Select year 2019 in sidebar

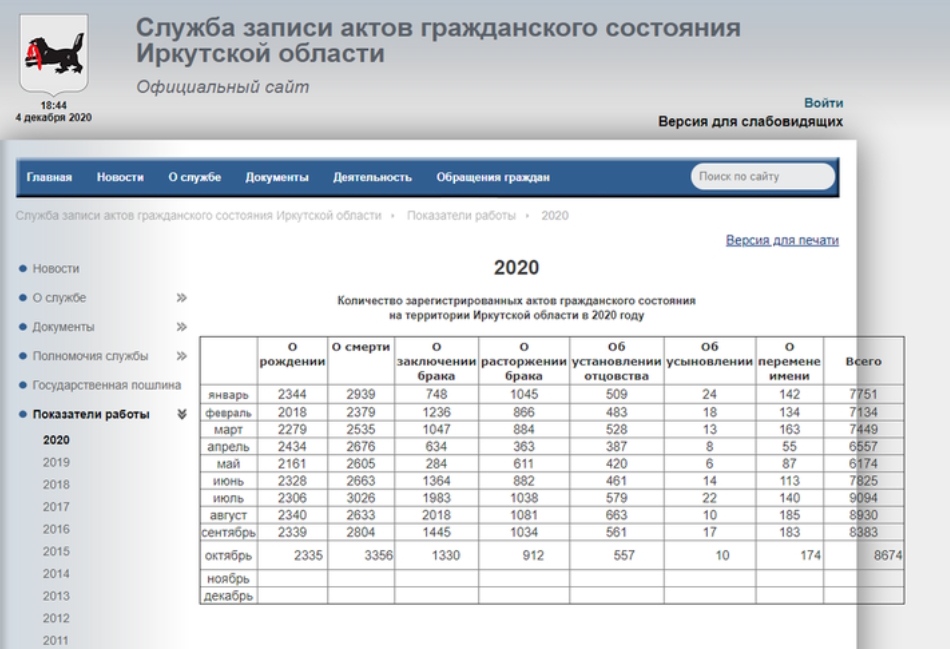click(x=56, y=462)
